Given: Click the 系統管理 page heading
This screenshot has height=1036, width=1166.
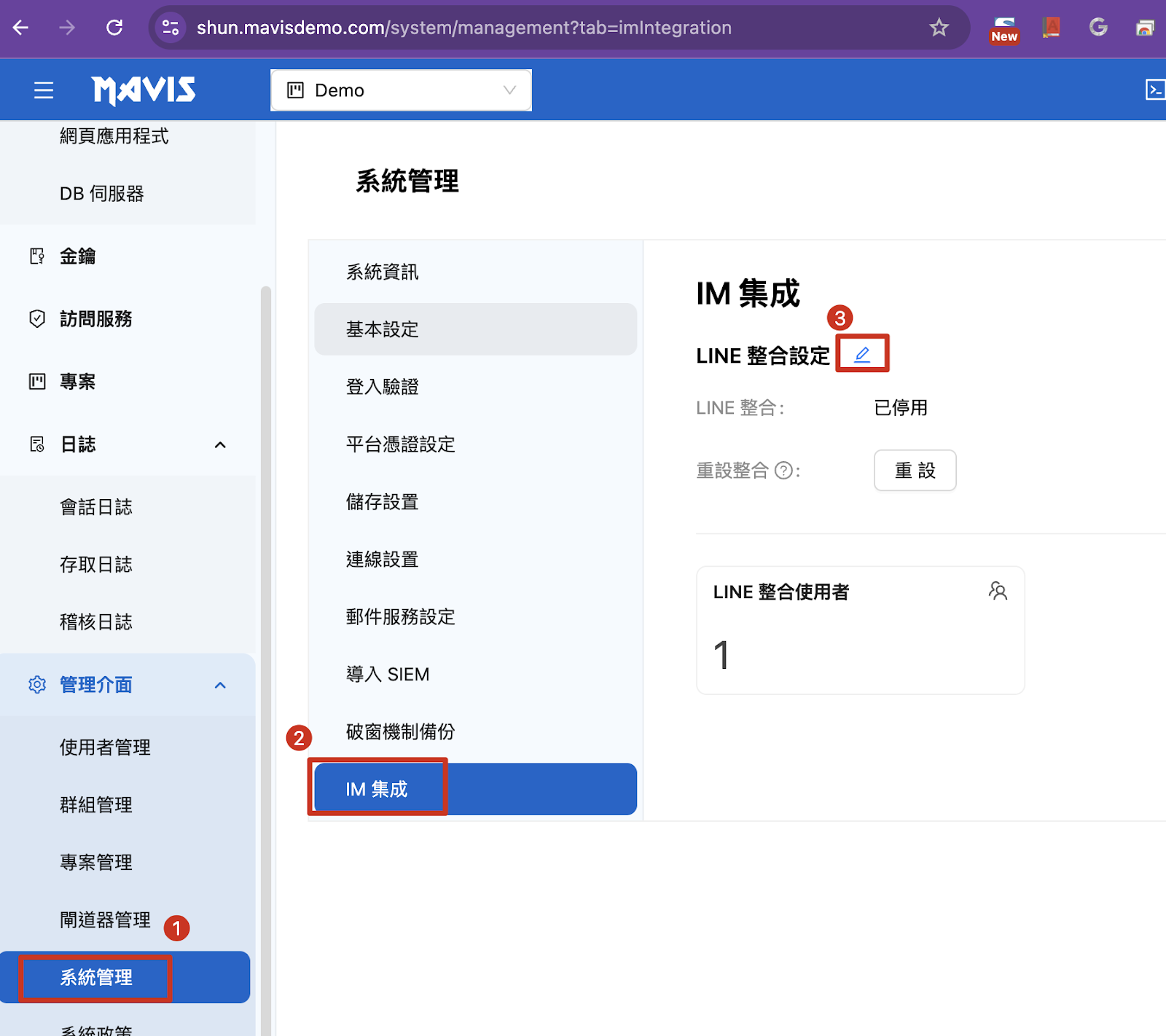Looking at the screenshot, I should (x=407, y=181).
